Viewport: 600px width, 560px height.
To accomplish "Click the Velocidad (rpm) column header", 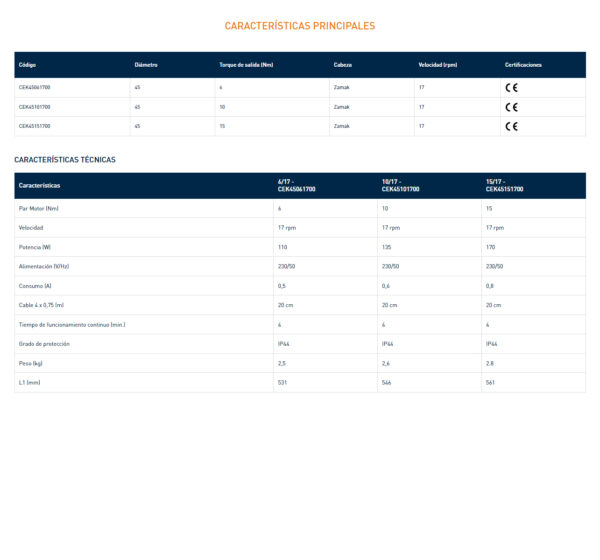I will click(437, 65).
